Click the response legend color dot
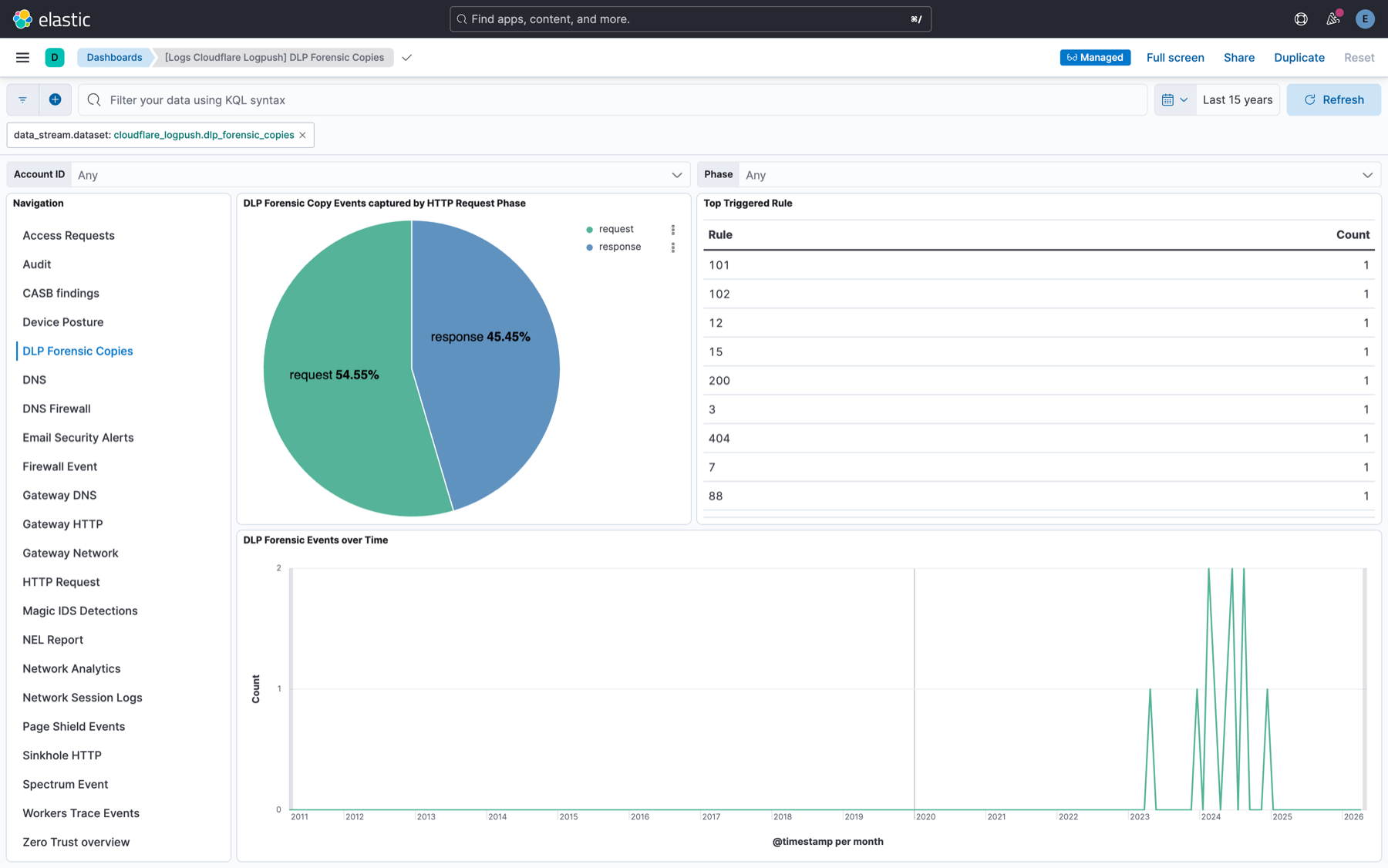Screen dimensions: 1388x868 pos(590,247)
